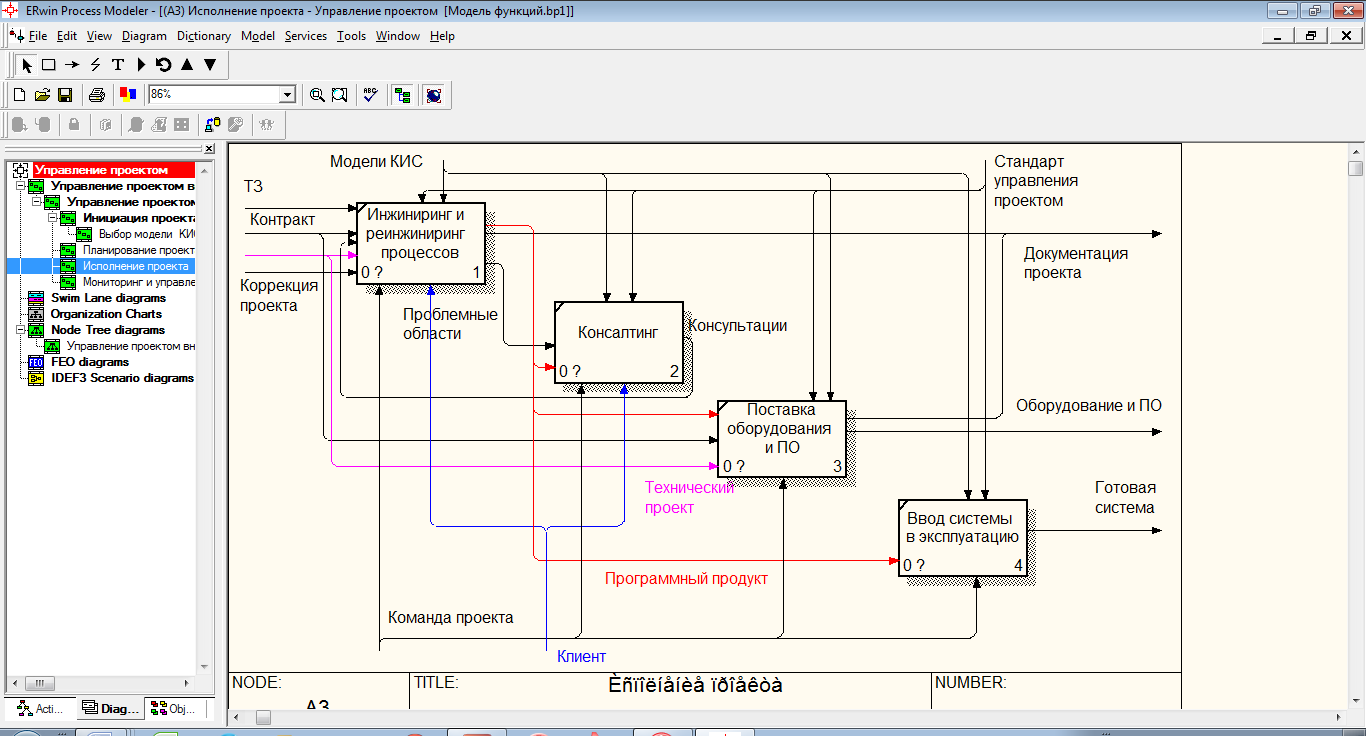Collapse the second-level Управление проектом node
The width and height of the screenshot is (1366, 736).
pos(37,202)
